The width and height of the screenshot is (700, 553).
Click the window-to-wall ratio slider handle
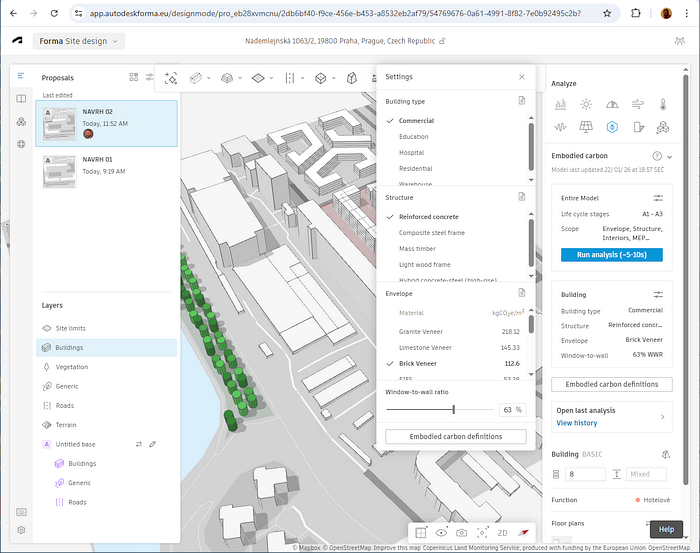tap(454, 410)
